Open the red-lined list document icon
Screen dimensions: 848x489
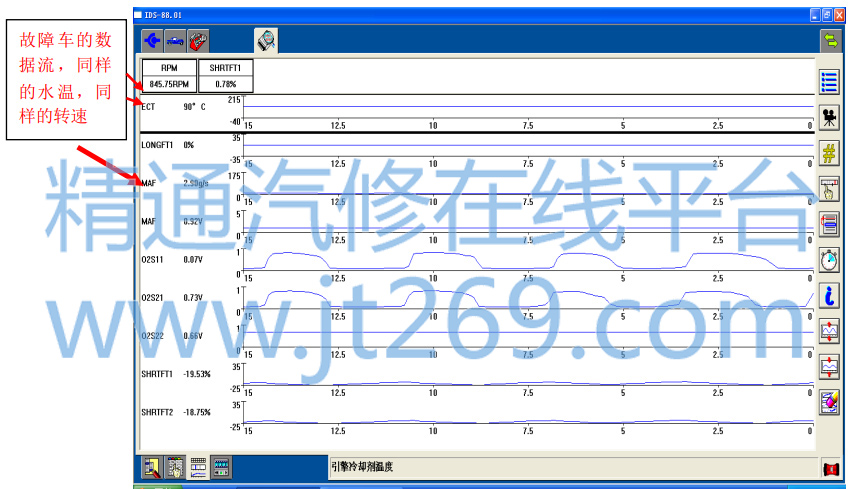pos(829,224)
